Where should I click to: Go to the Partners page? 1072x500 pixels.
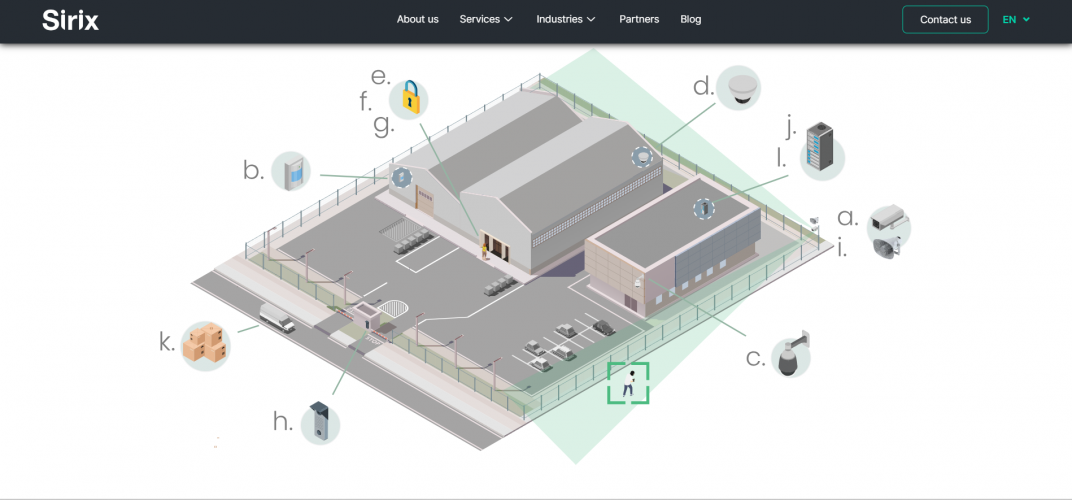pyautogui.click(x=639, y=19)
